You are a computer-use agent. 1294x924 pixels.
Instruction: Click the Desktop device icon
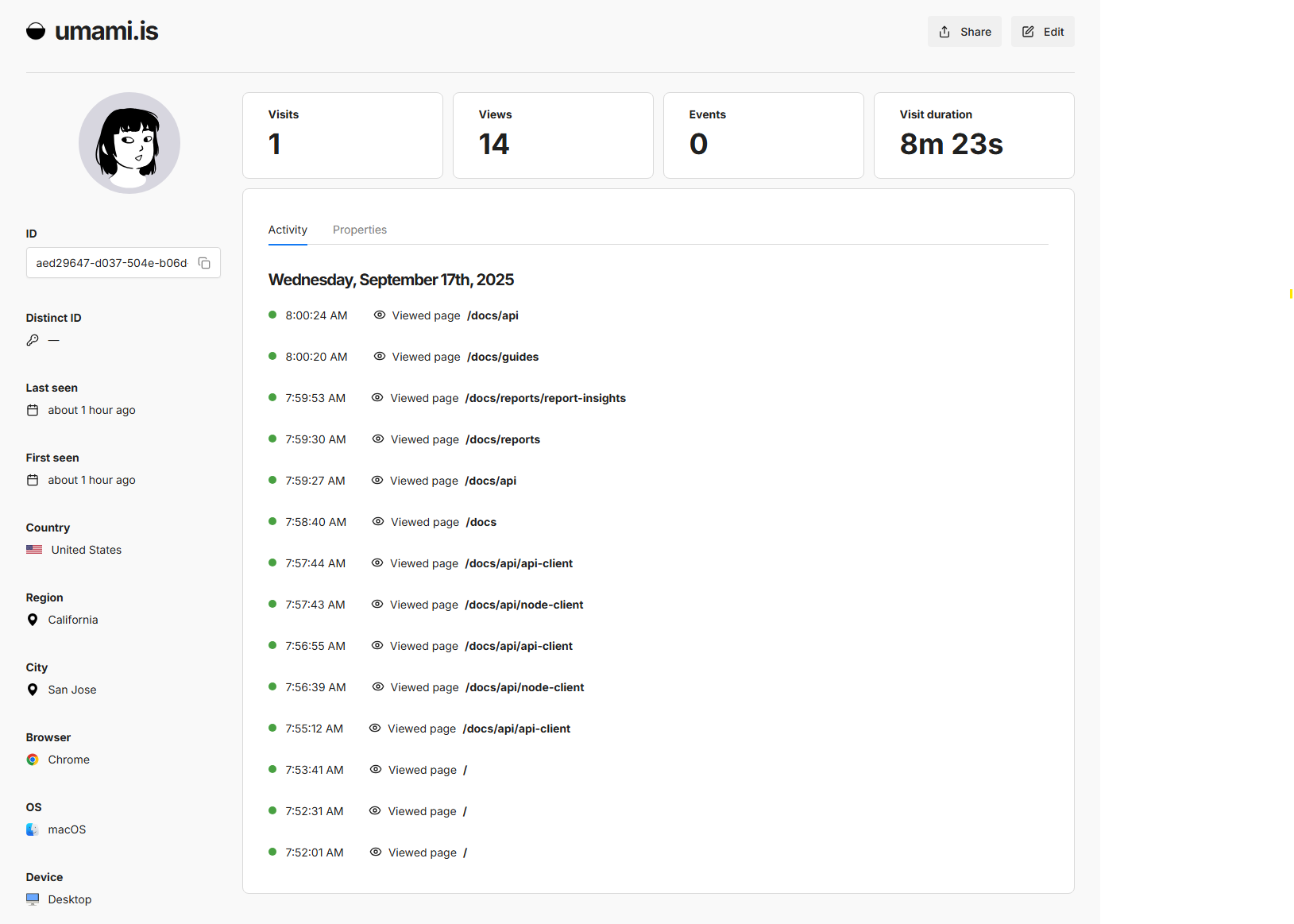coord(33,899)
